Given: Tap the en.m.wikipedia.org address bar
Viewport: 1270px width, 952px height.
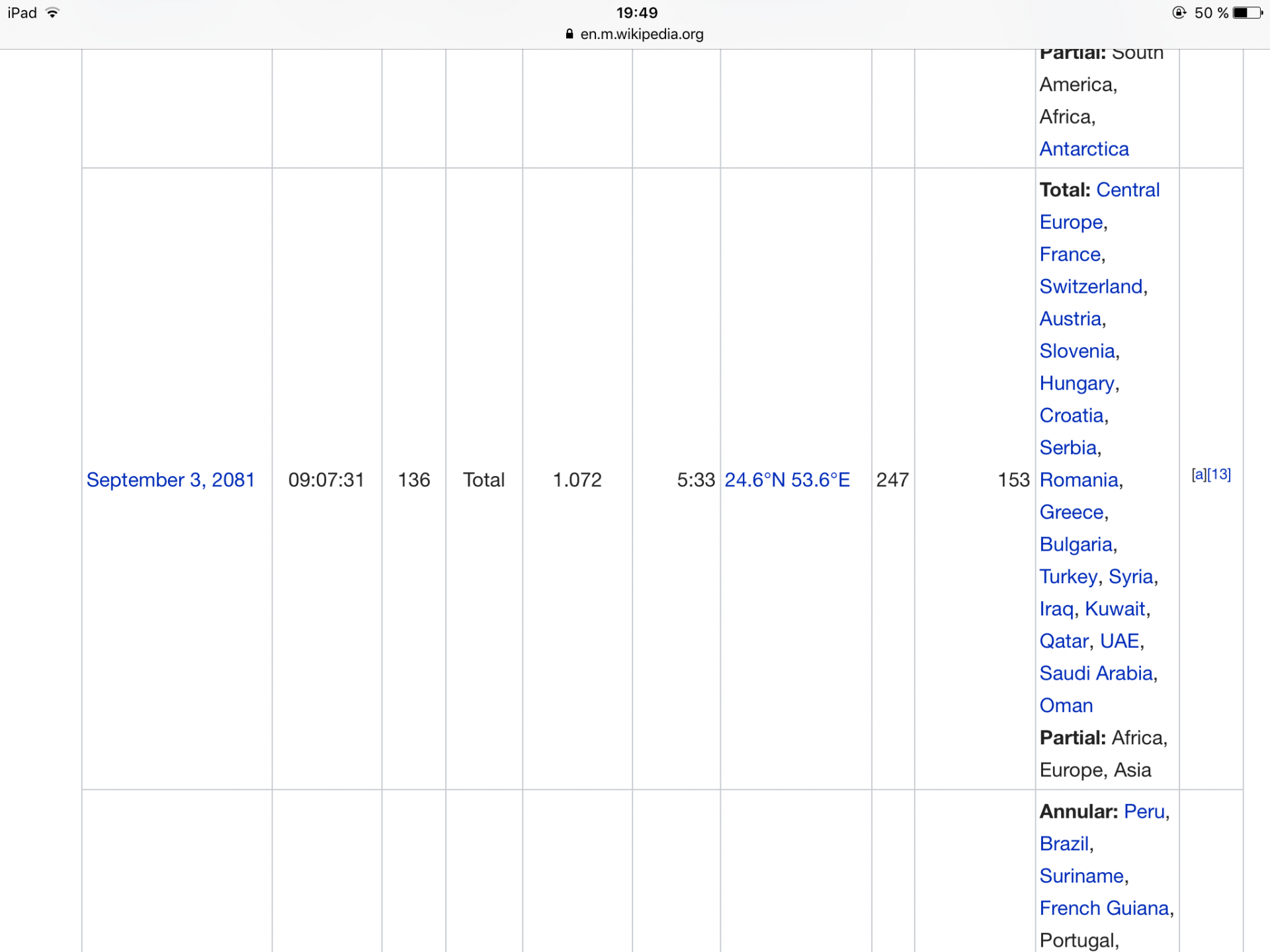Looking at the screenshot, I should [x=642, y=34].
